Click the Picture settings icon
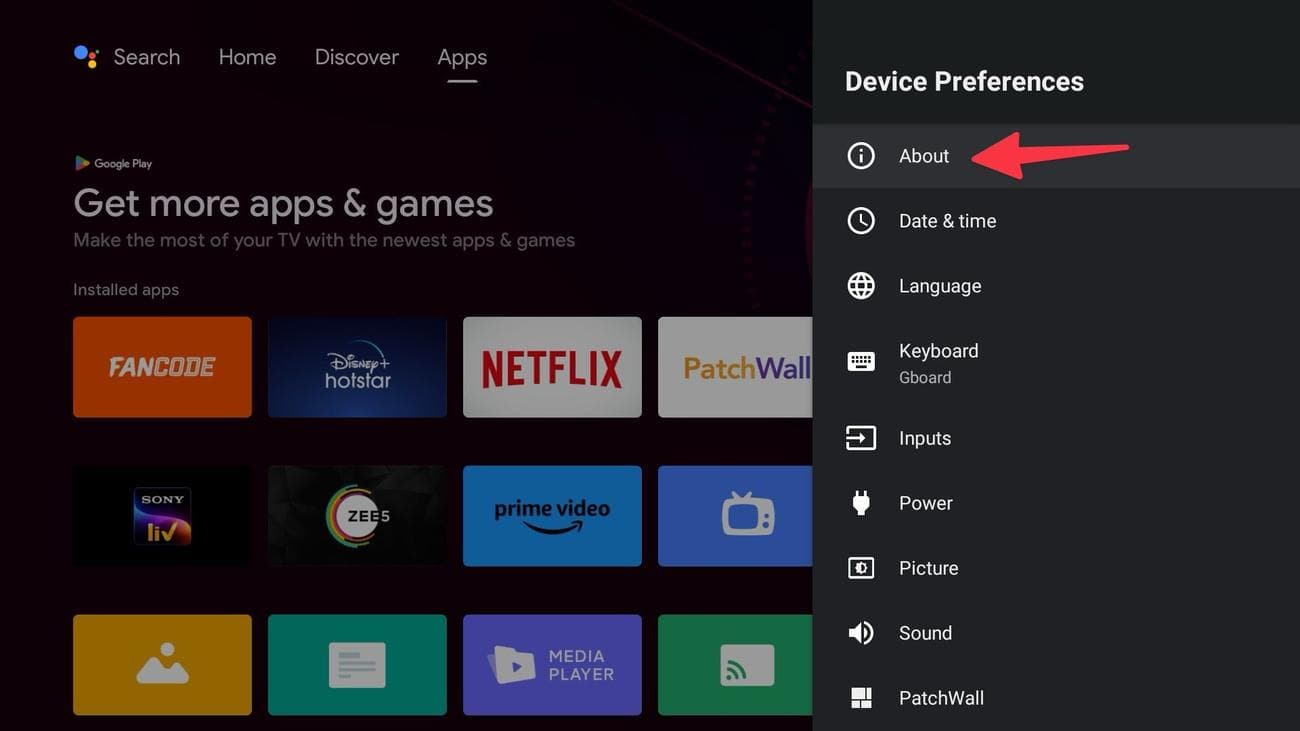 pyautogui.click(x=861, y=567)
